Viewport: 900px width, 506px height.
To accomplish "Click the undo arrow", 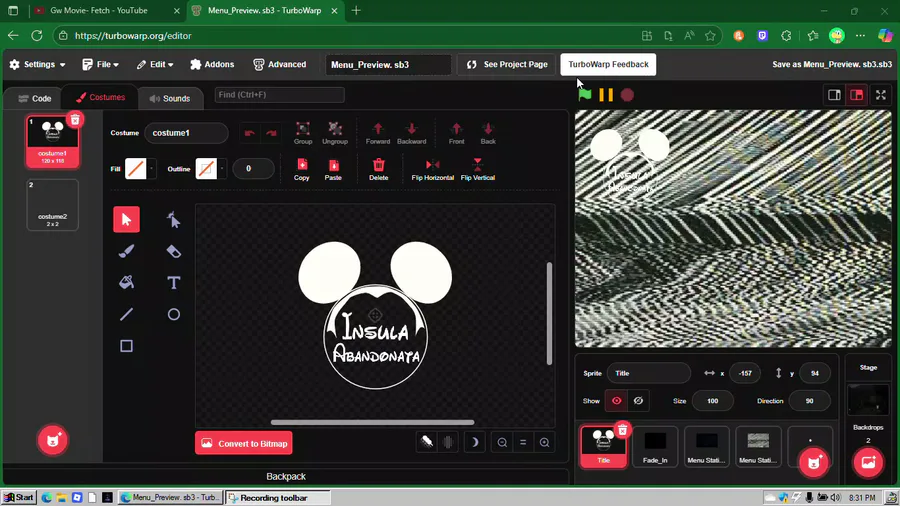I will [x=249, y=133].
